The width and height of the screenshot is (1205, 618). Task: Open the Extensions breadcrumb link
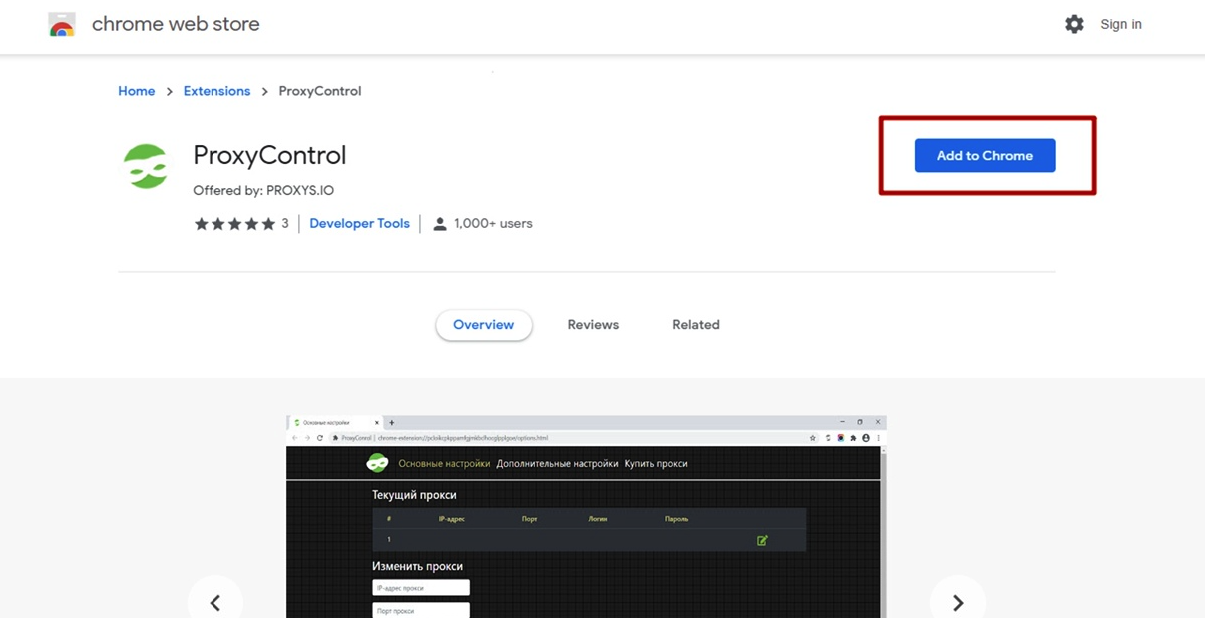point(216,90)
